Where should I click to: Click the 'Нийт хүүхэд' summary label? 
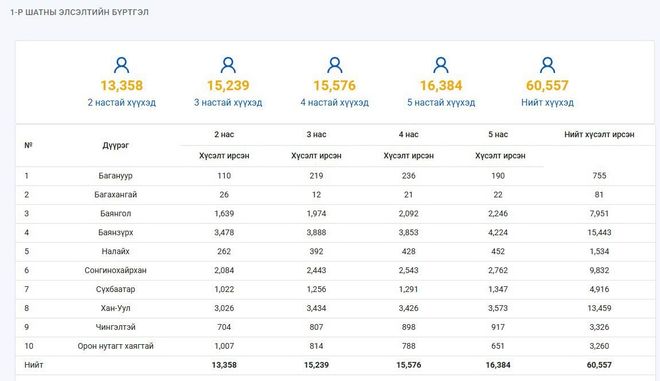(547, 102)
